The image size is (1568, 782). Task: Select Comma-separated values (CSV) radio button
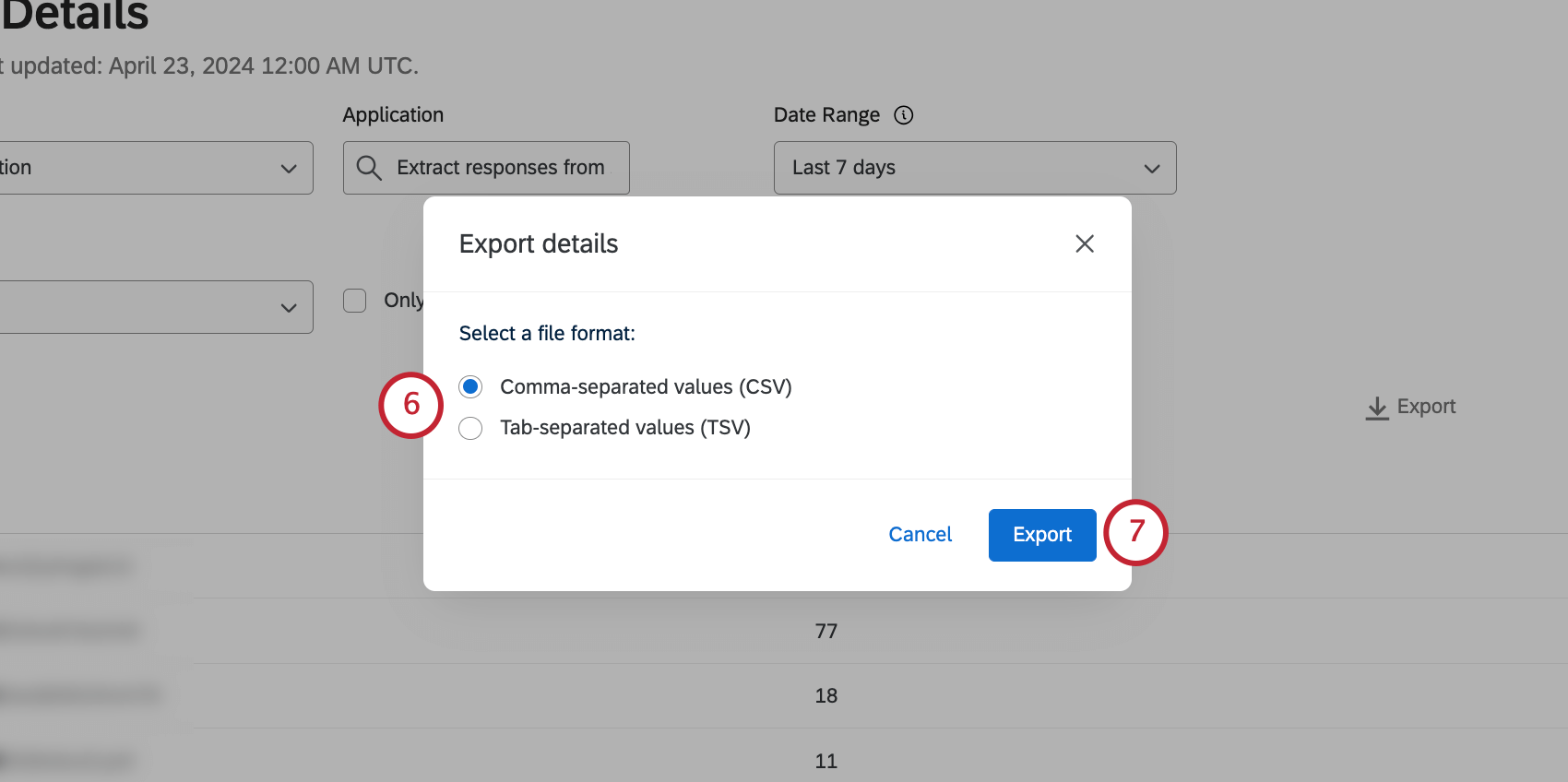click(470, 387)
